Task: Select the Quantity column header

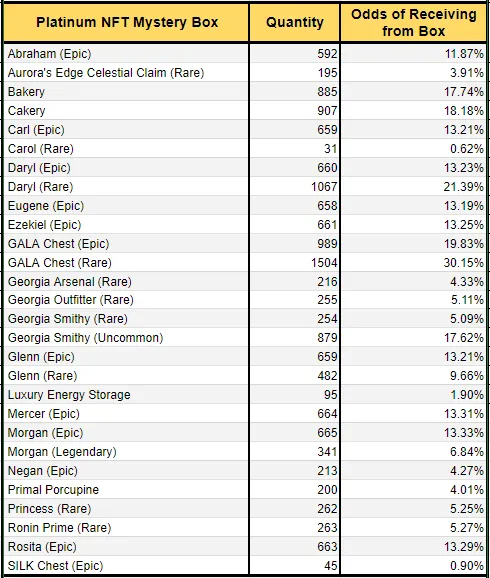Action: (294, 22)
